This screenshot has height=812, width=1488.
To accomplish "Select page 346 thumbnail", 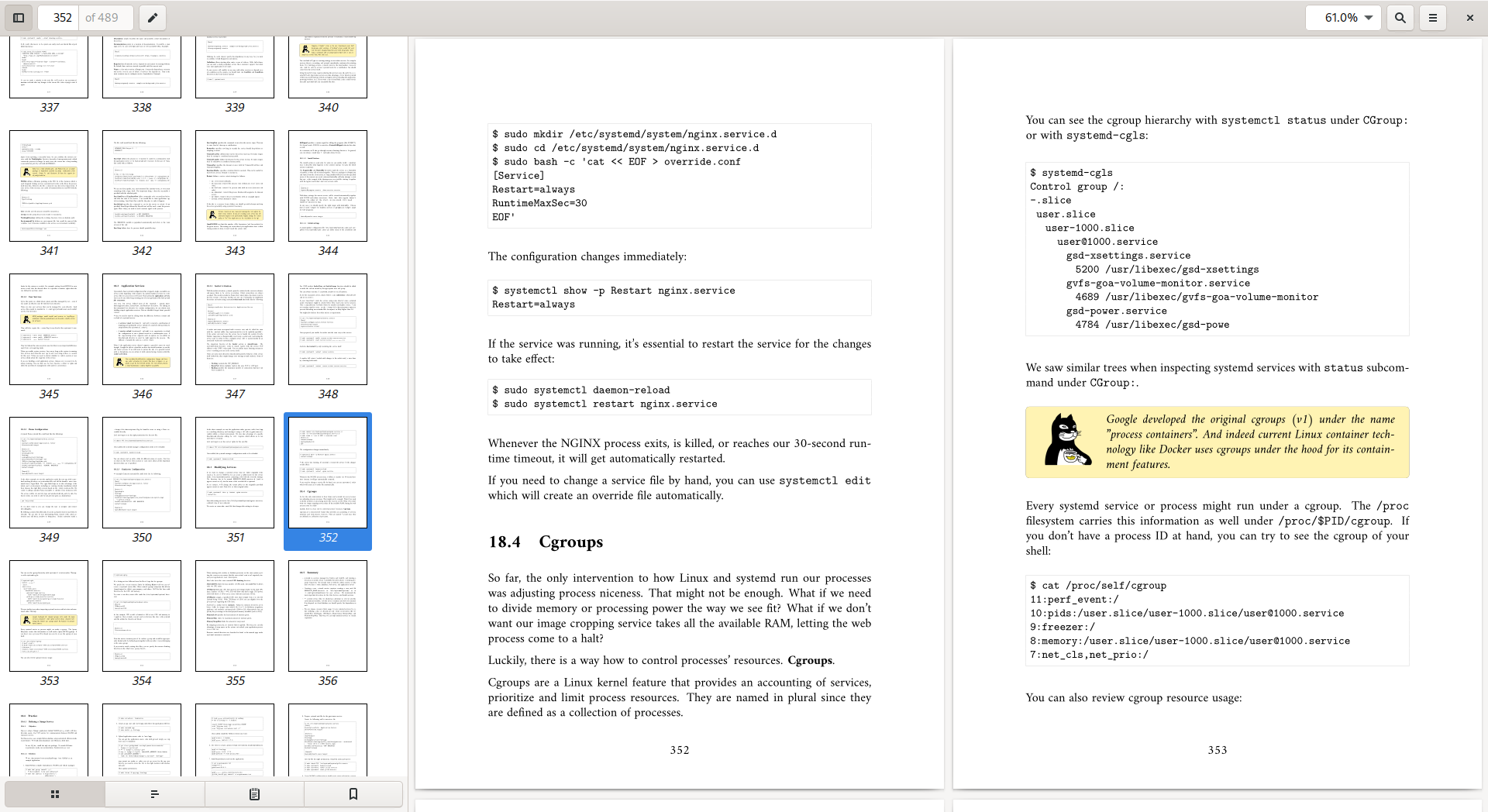I will pyautogui.click(x=142, y=329).
